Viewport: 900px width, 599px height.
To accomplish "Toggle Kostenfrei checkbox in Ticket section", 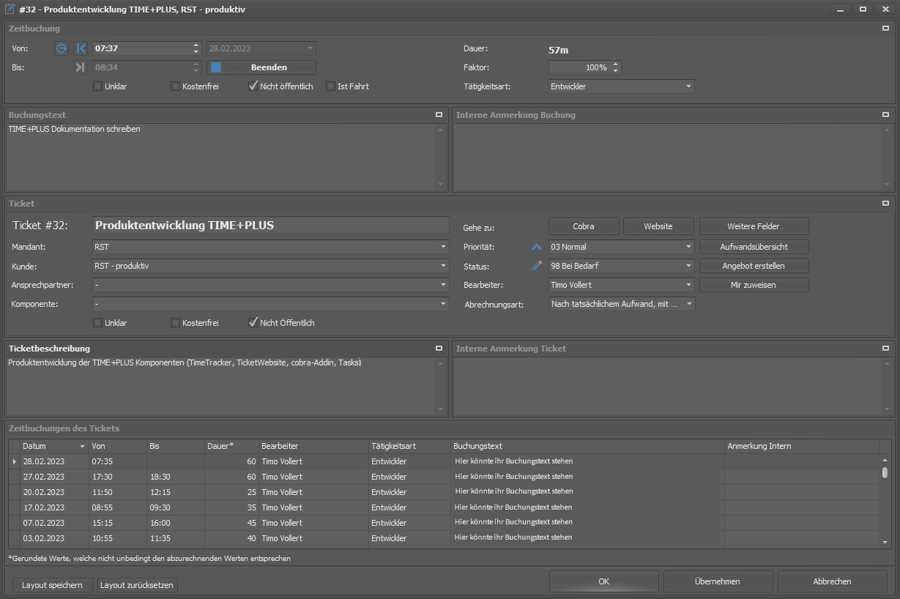I will pos(175,322).
